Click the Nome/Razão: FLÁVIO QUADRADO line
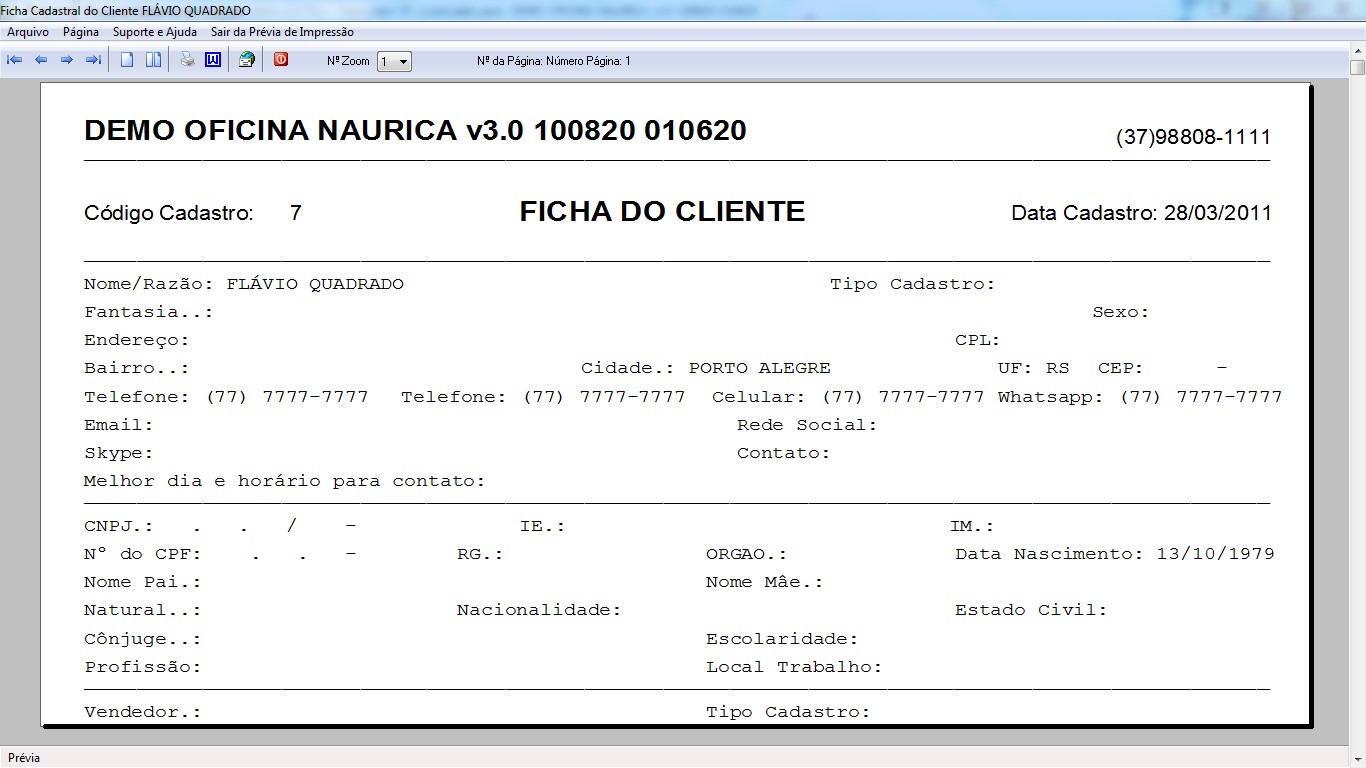Viewport: 1366px width, 768px height. 244,284
